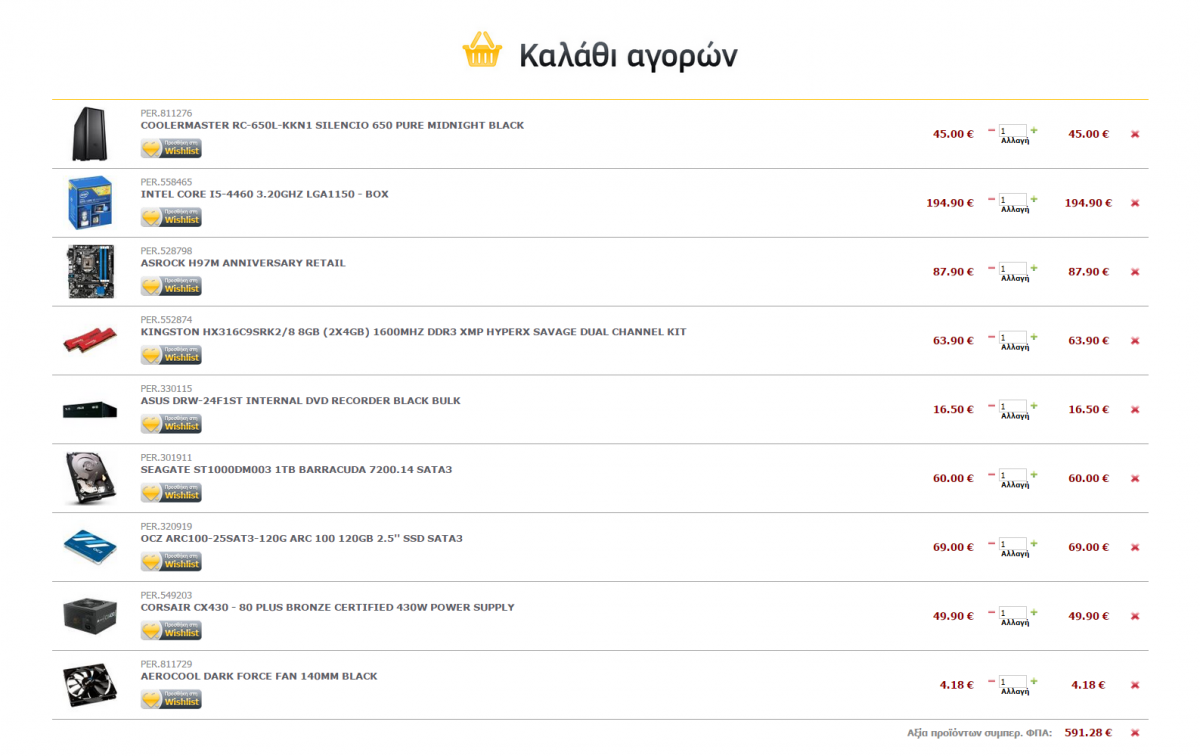Remove ASUS DVD recorder from cart
Image resolution: width=1200 pixels, height=756 pixels.
1135,410
